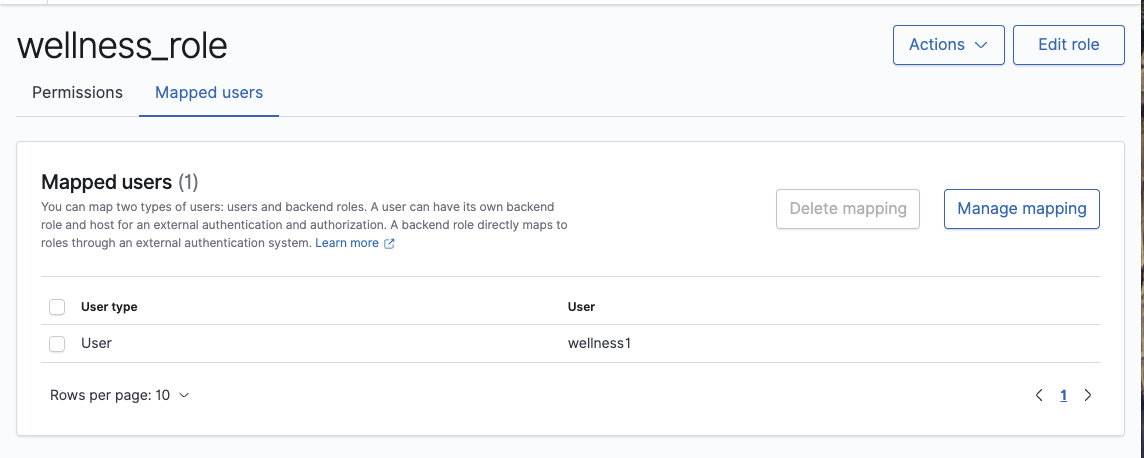
Task: Sort by the User column header
Action: click(581, 307)
